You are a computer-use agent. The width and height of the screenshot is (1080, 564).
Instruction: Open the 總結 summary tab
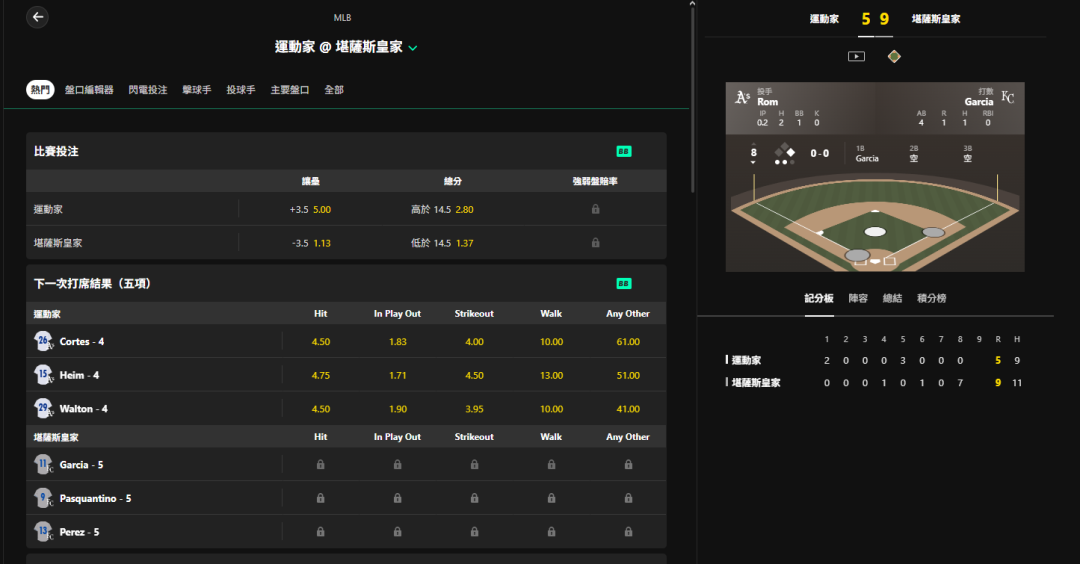tap(893, 298)
